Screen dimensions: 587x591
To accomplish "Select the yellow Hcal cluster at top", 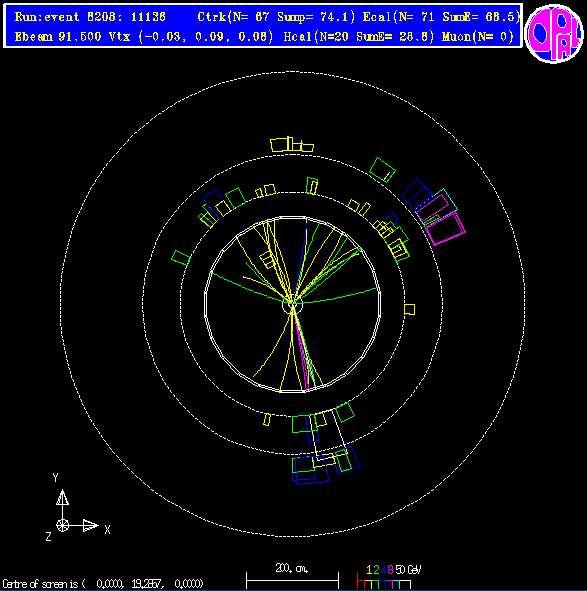I will pos(292,144).
